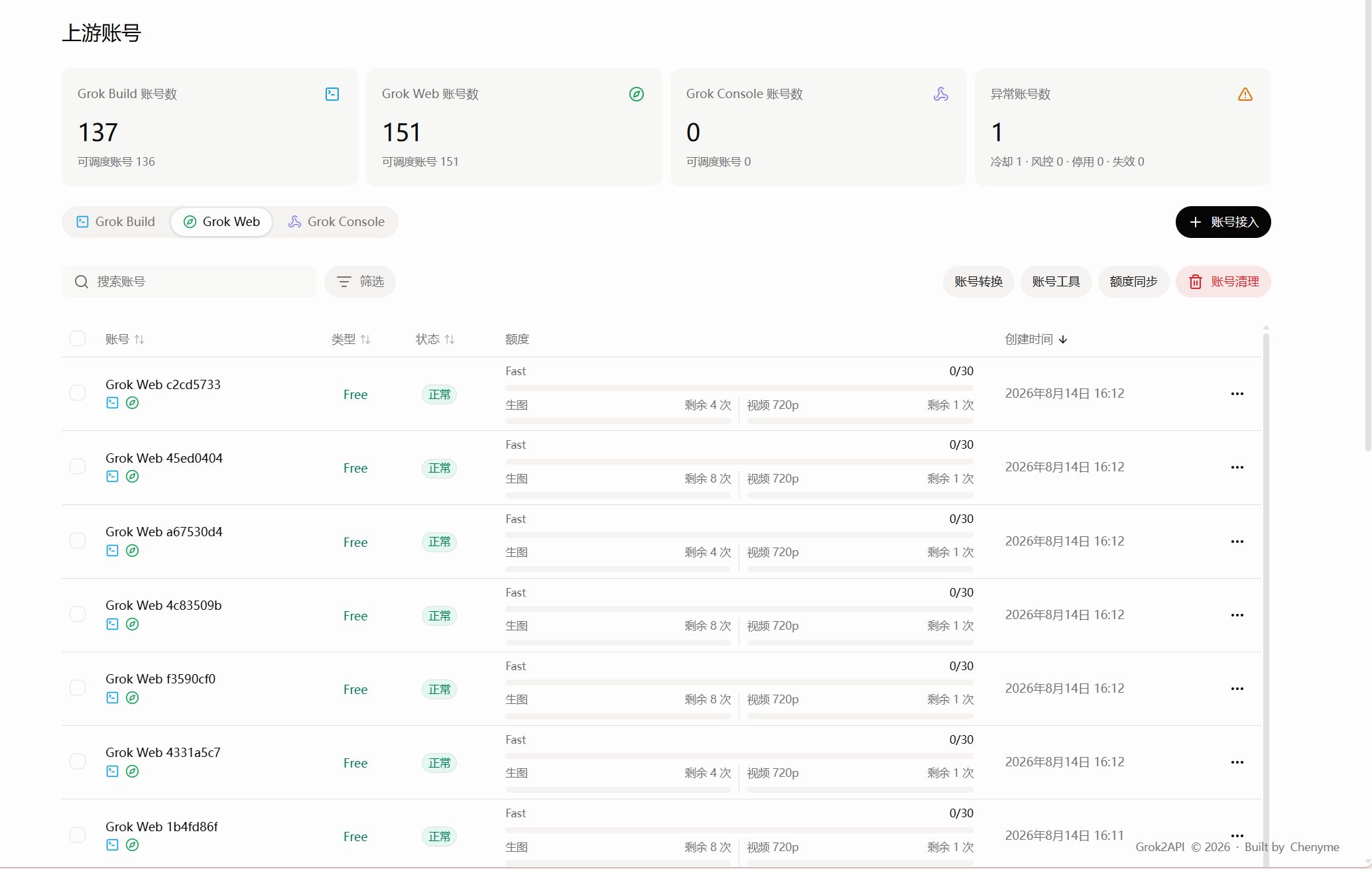
Task: Click Build icon under Grok Web f3590cf0
Action: click(x=113, y=698)
